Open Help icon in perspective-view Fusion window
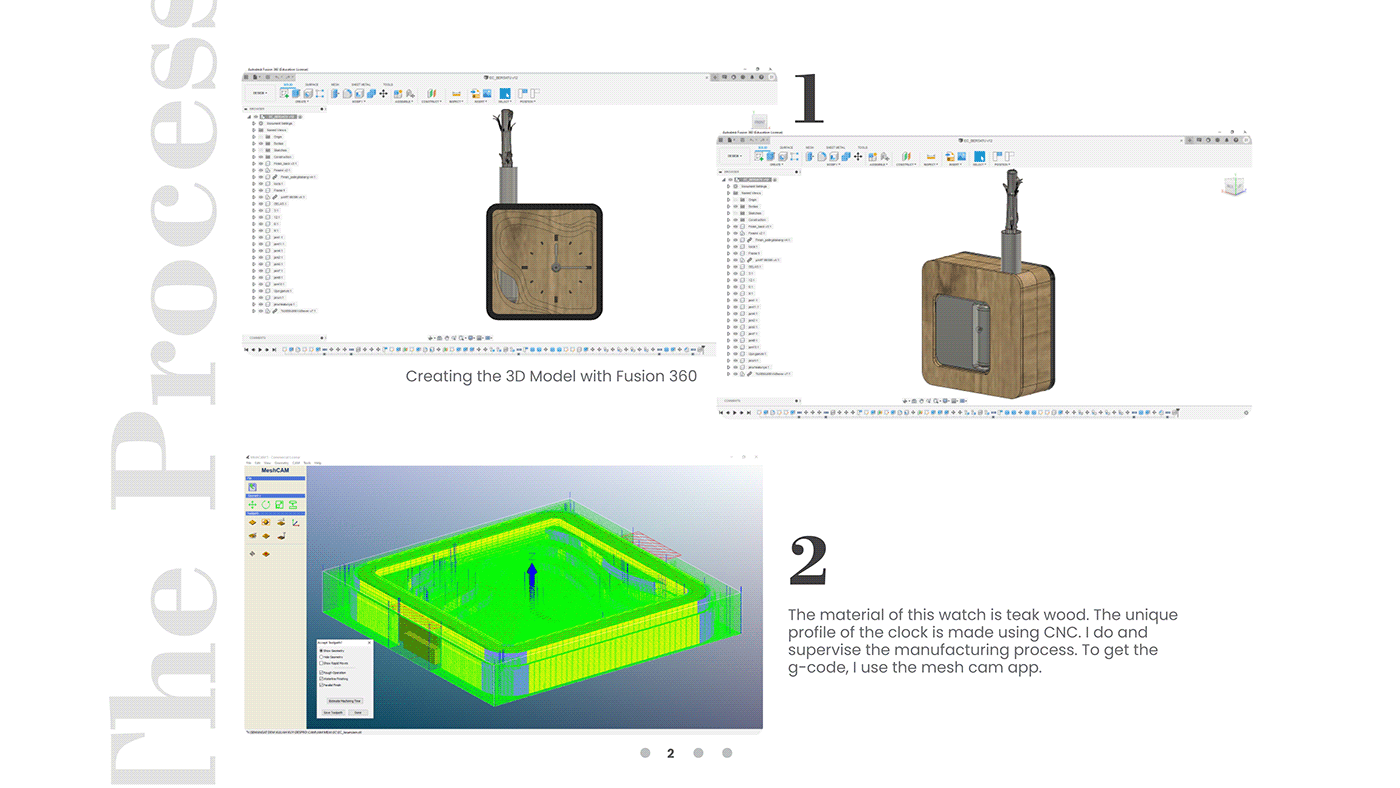Viewport: 1400px width, 788px height. coord(1236,140)
